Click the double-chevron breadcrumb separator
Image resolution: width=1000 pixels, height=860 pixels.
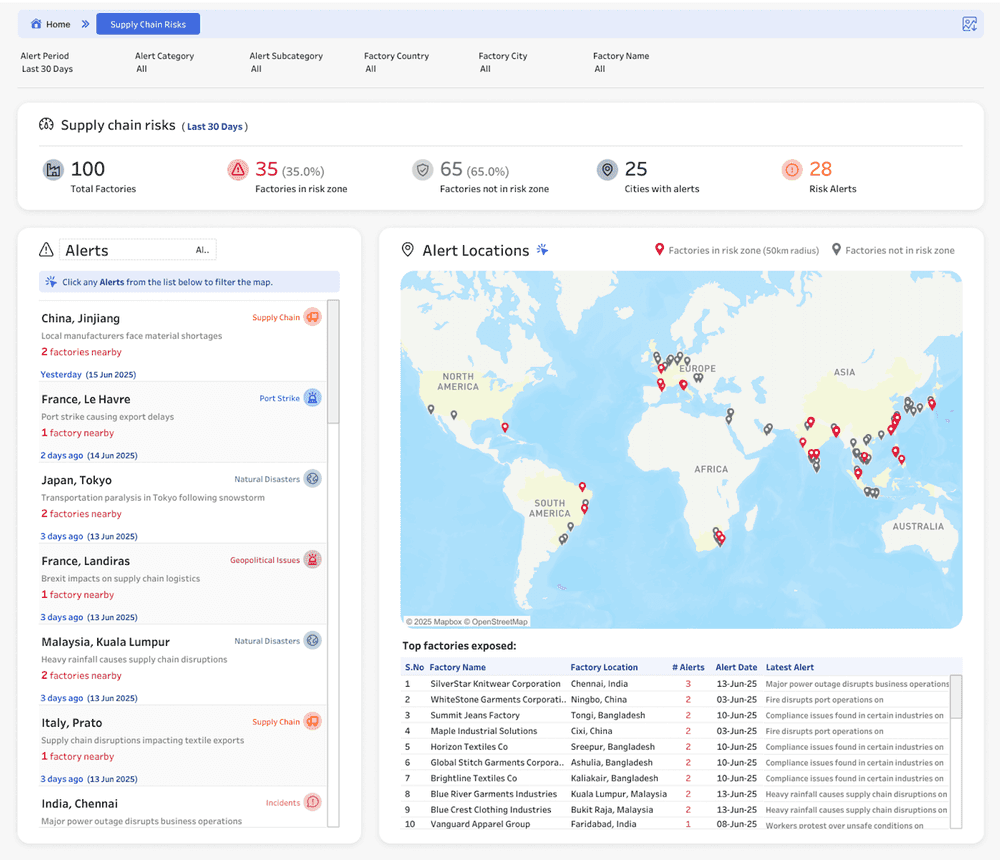click(85, 24)
